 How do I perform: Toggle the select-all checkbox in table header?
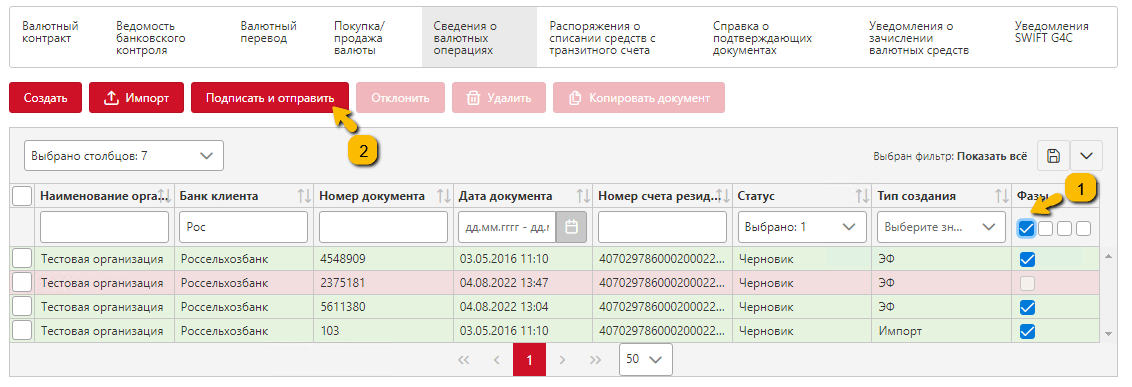click(x=22, y=196)
